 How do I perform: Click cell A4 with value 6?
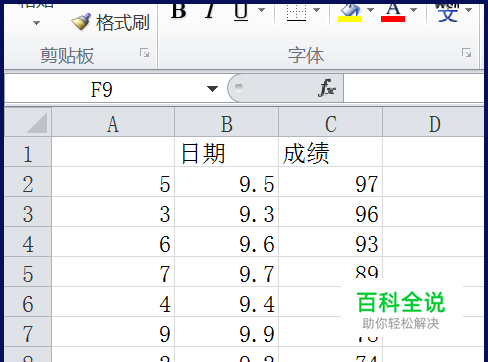pos(113,242)
